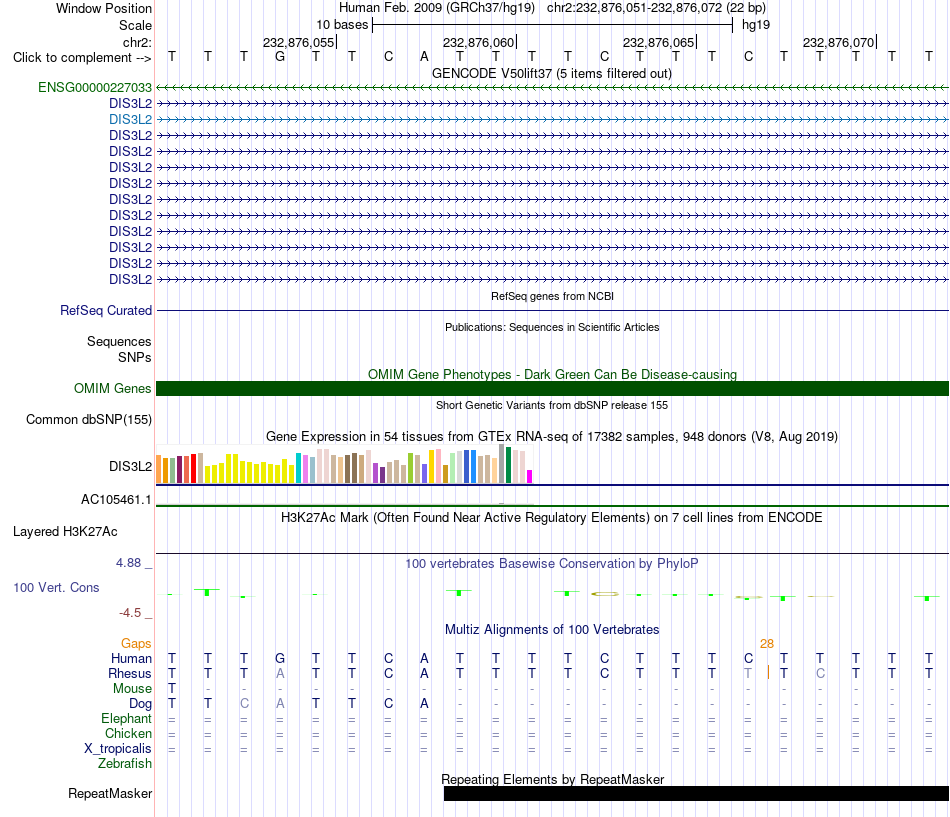
Task: Click coordinates chr2:232,876,051-232,876,072 (22 bp)
Action: pos(656,8)
